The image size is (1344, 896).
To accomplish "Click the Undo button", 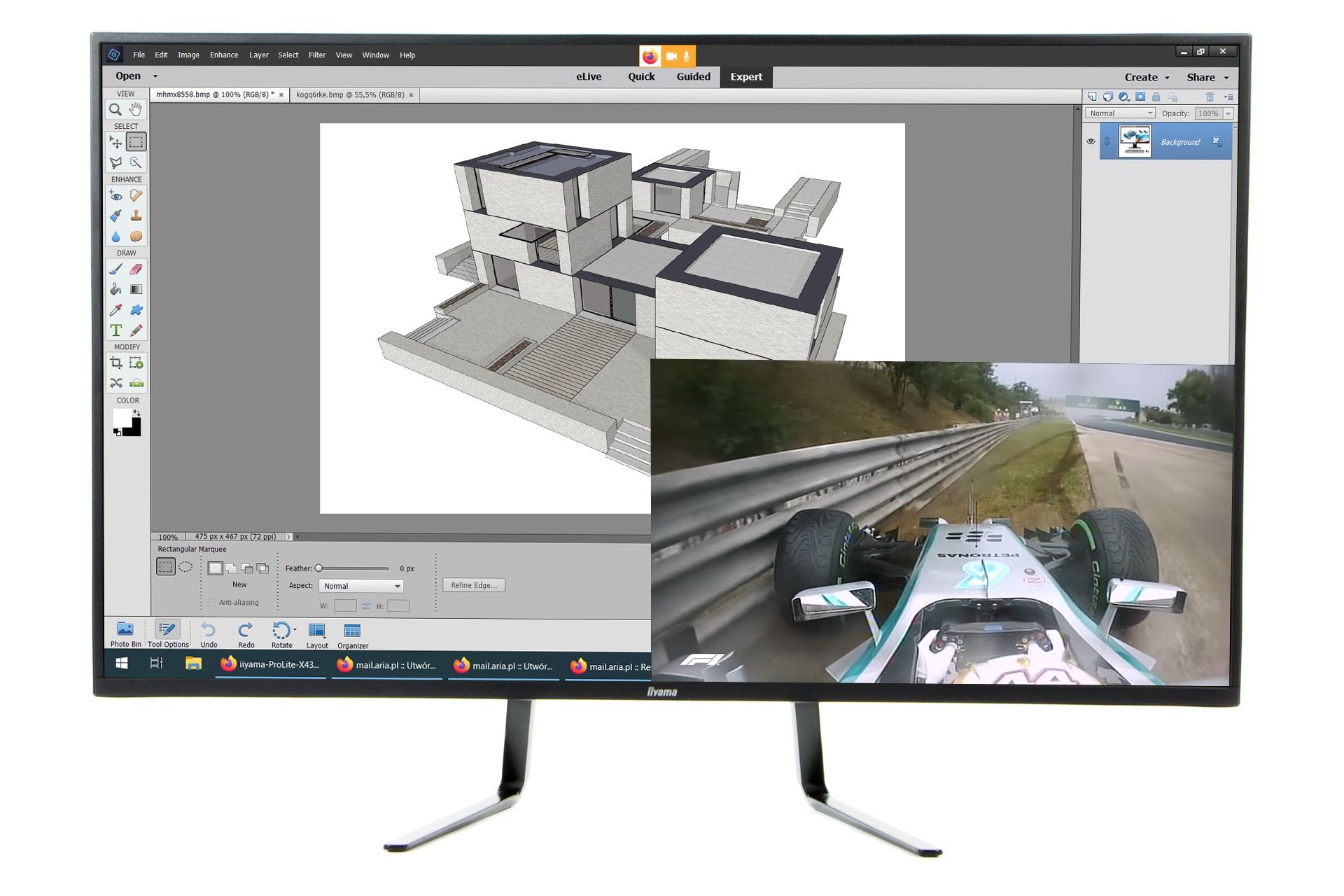I will point(209,634).
